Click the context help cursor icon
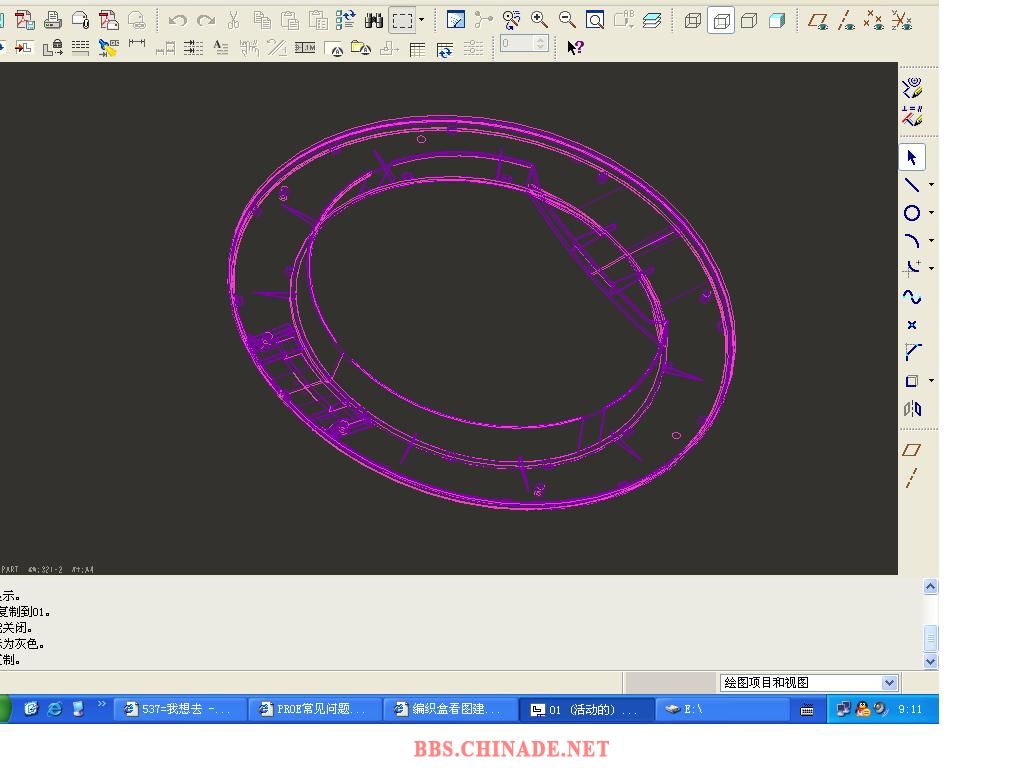This screenshot has height=768, width=1024. coord(575,47)
